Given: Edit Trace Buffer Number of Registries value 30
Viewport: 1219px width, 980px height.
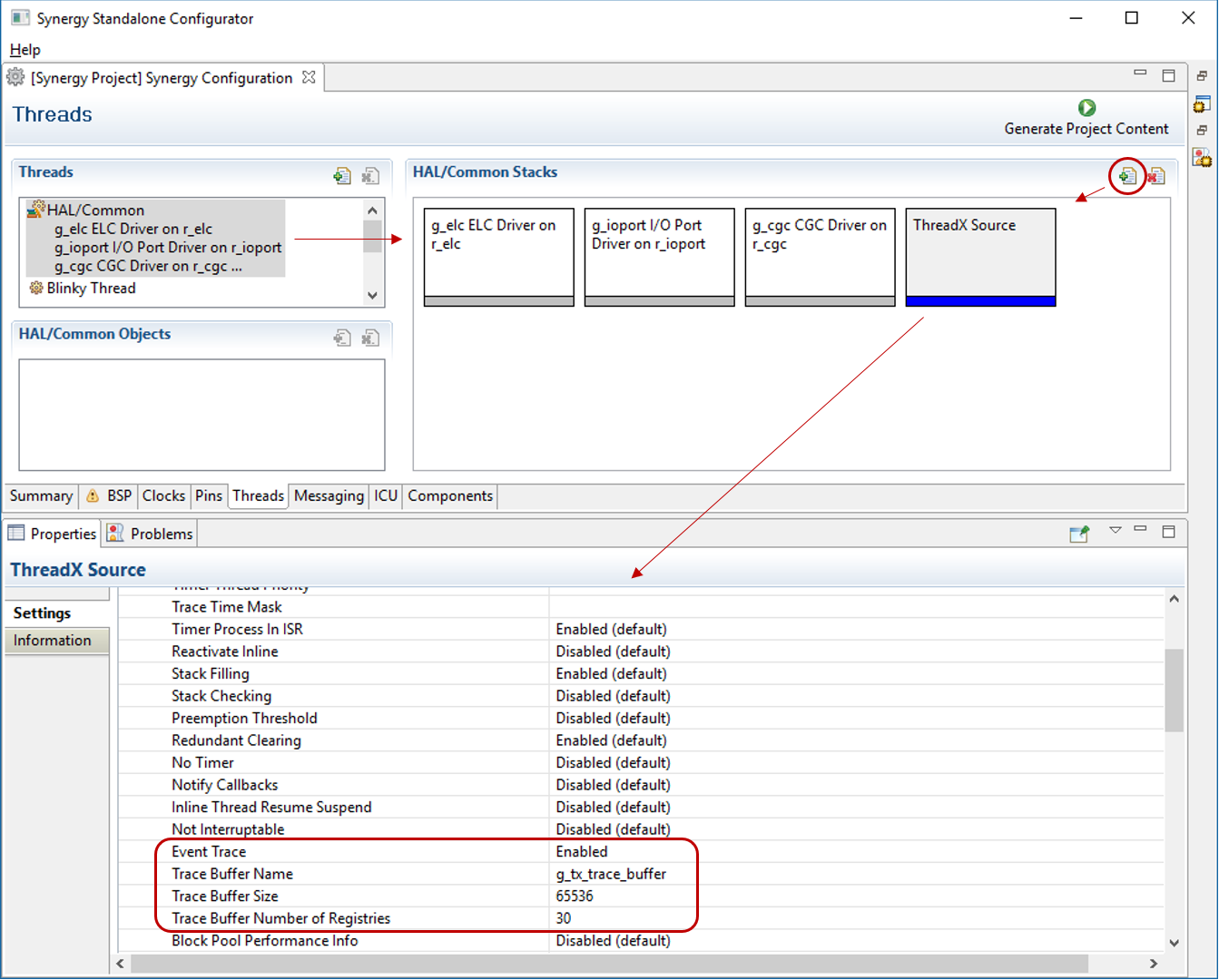Looking at the screenshot, I should (856, 918).
